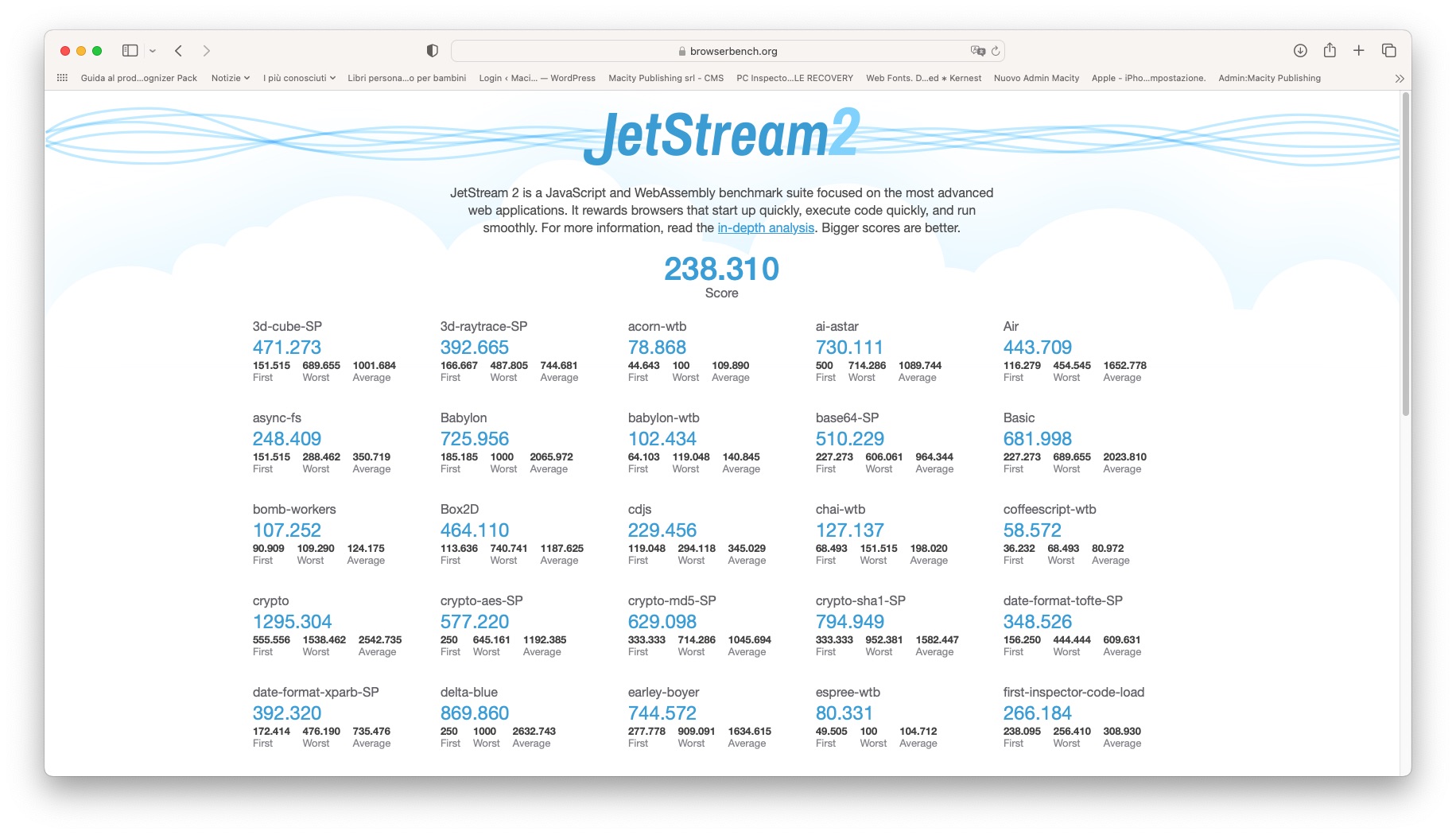Click the base64-SP score 510.229
Viewport: 1456px width, 835px height.
(850, 439)
